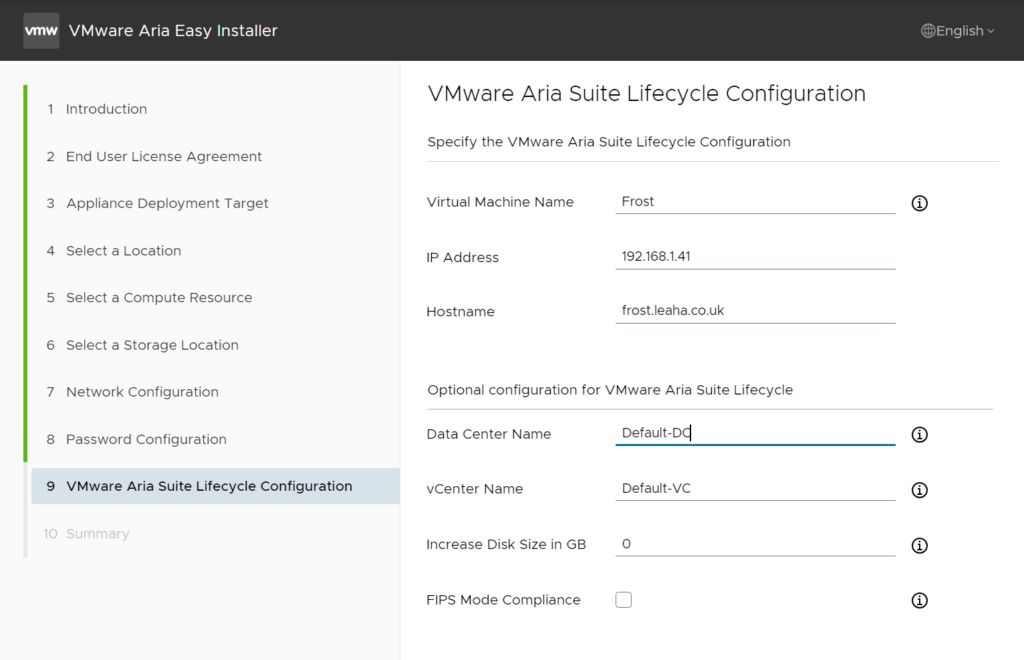1024x660 pixels.
Task: Click the vmw logo icon
Action: pyautogui.click(x=41, y=30)
